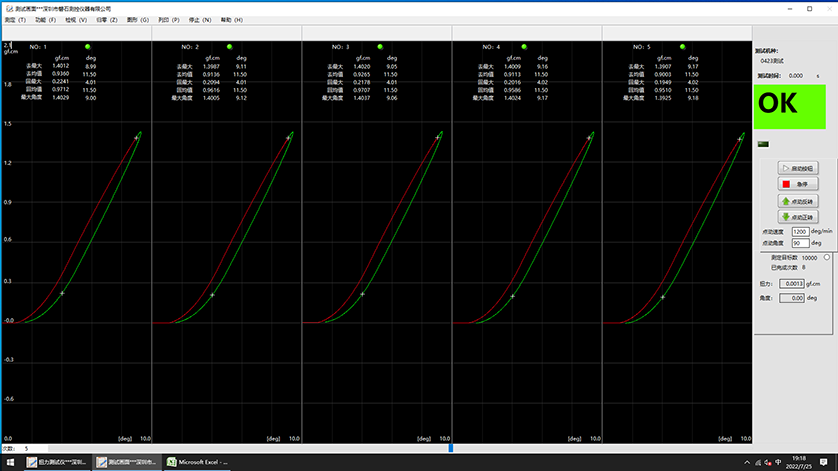Open the 功能 (F) menu
The image size is (838, 471).
(46, 19)
